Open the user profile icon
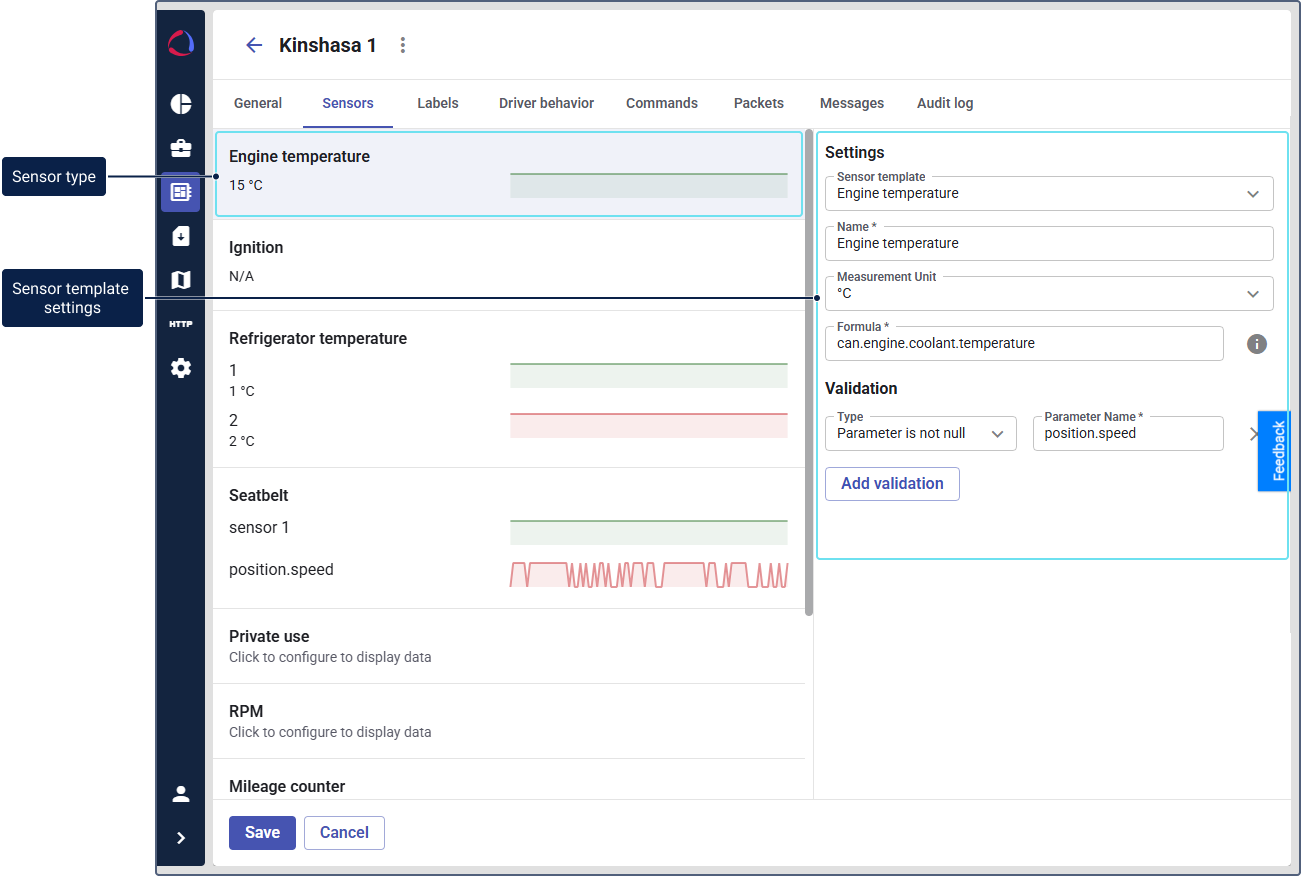The width and height of the screenshot is (1301, 876). click(x=181, y=794)
